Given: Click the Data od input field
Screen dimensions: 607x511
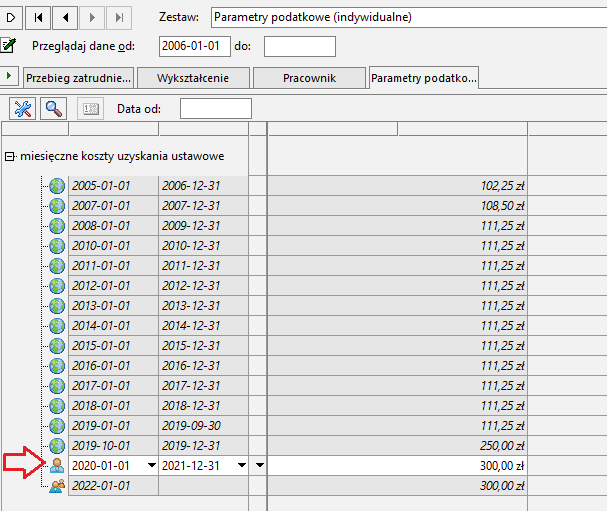Looking at the screenshot, I should pyautogui.click(x=216, y=108).
